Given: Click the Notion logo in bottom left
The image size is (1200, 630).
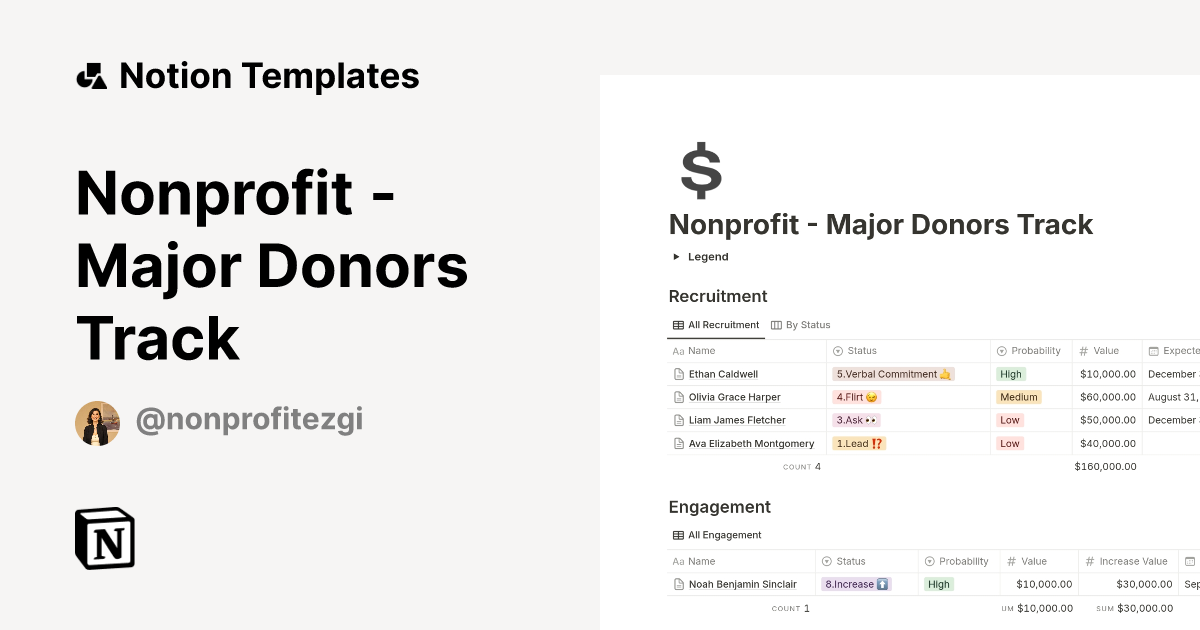Looking at the screenshot, I should 103,538.
